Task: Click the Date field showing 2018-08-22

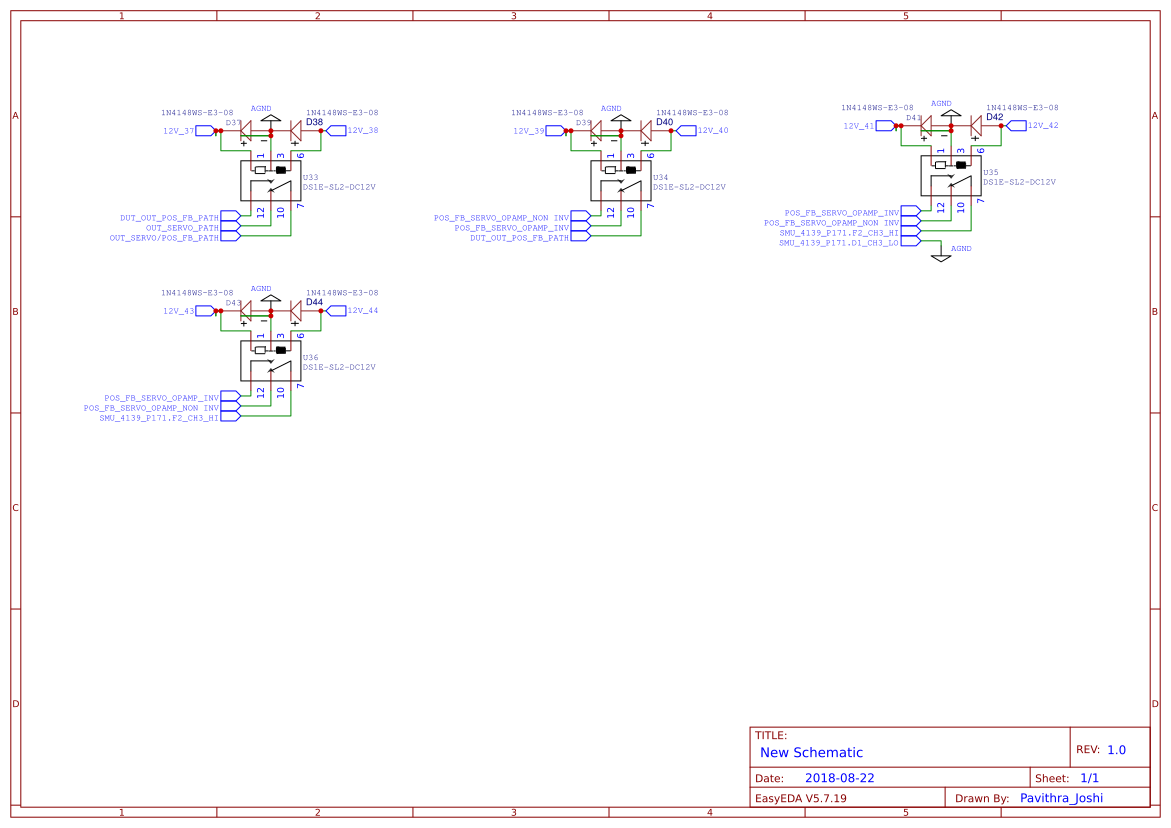Action: 838,777
